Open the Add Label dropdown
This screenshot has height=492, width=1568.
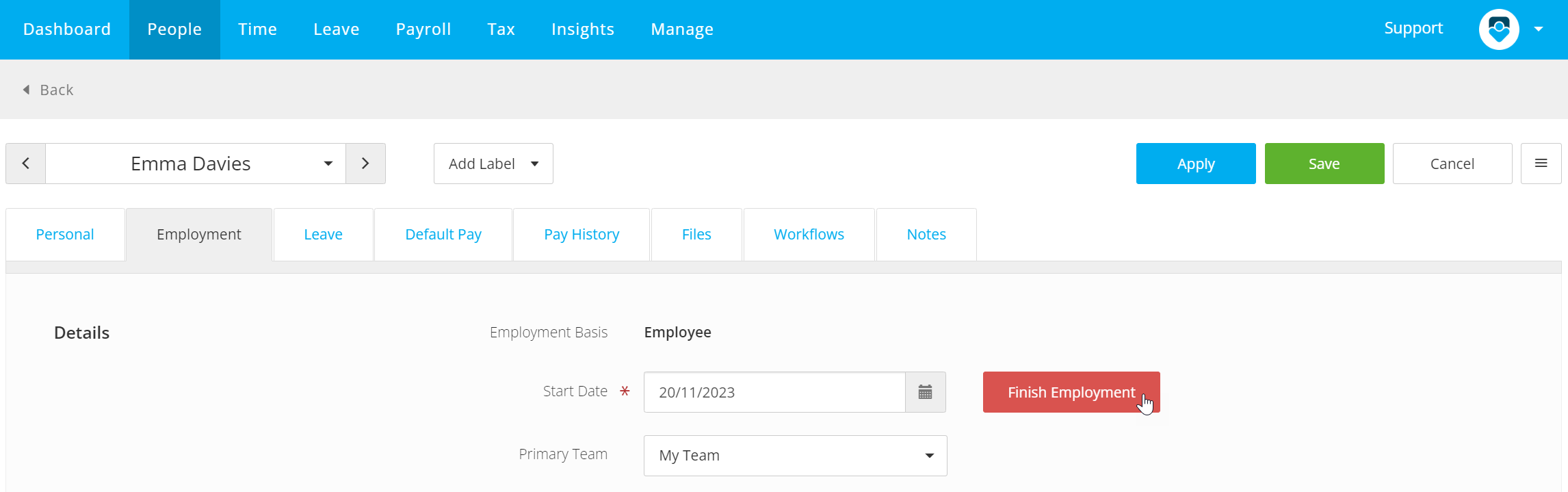[493, 164]
